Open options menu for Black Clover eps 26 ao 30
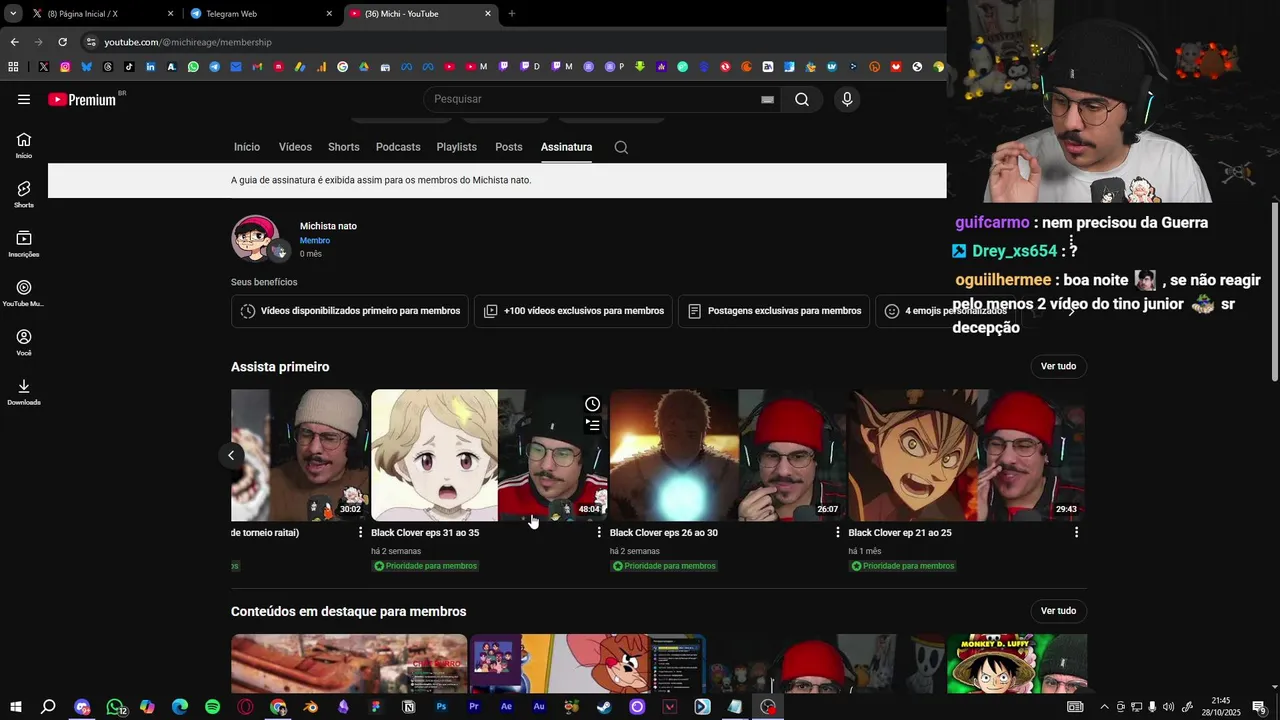Image resolution: width=1280 pixels, height=720 pixels. point(838,533)
